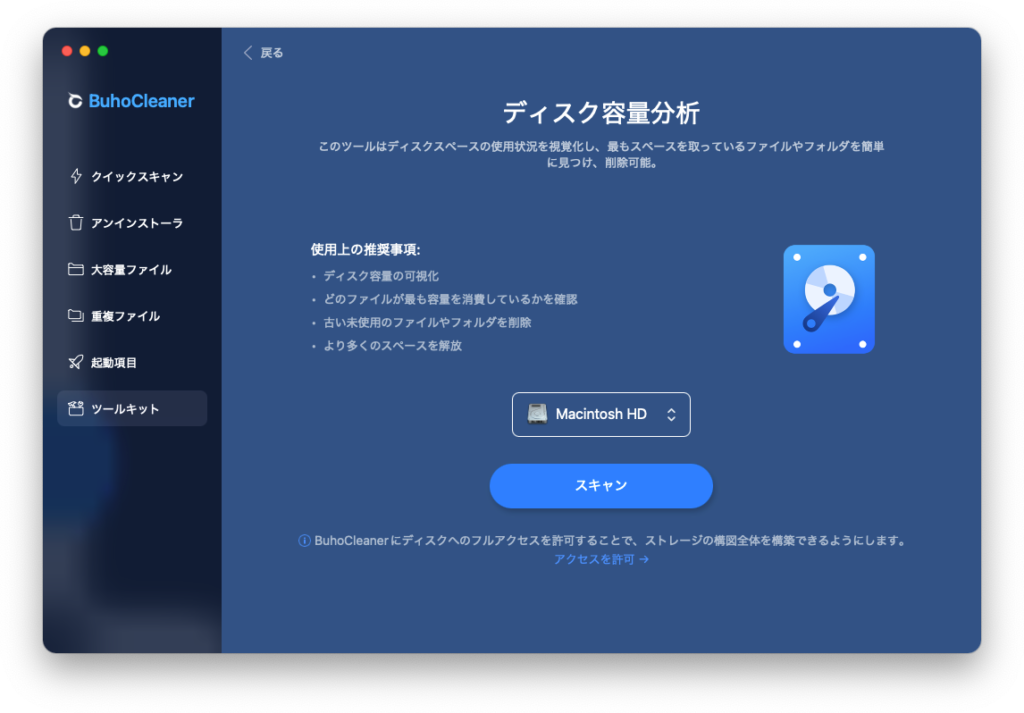Click the folder icon for 大容量ファイル
The height and width of the screenshot is (713, 1024).
pos(76,269)
